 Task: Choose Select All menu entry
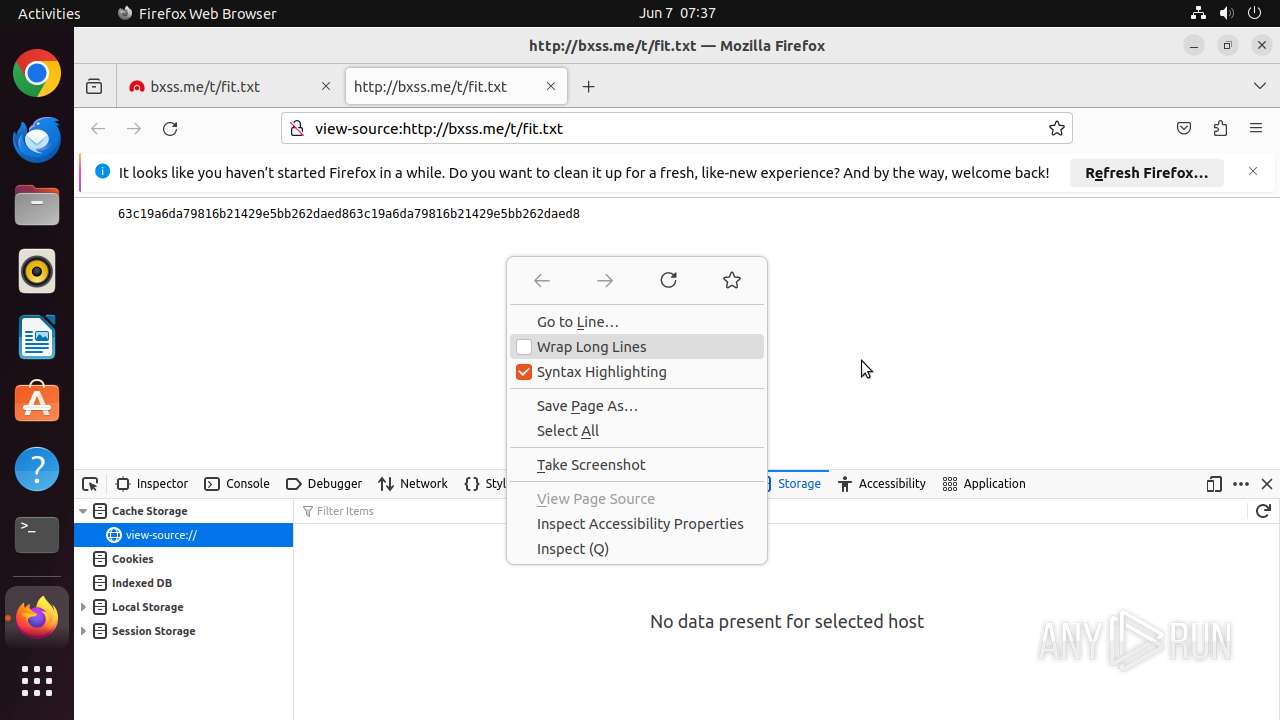(x=637, y=431)
